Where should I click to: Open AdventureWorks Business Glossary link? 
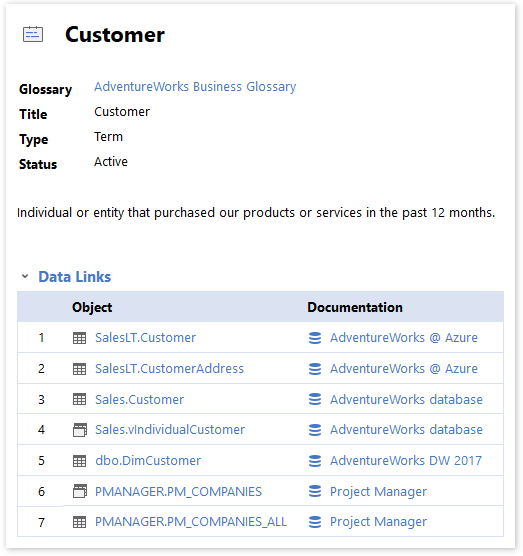[195, 87]
